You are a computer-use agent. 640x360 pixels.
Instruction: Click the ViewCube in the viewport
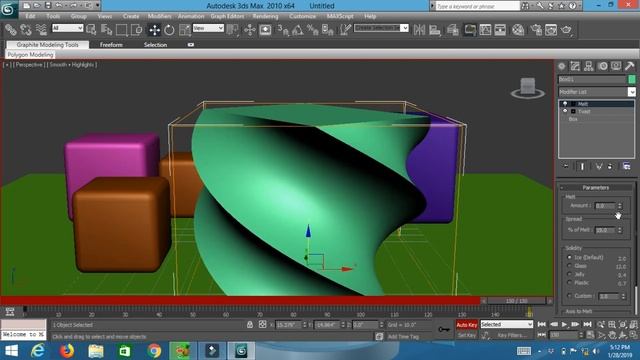527,88
